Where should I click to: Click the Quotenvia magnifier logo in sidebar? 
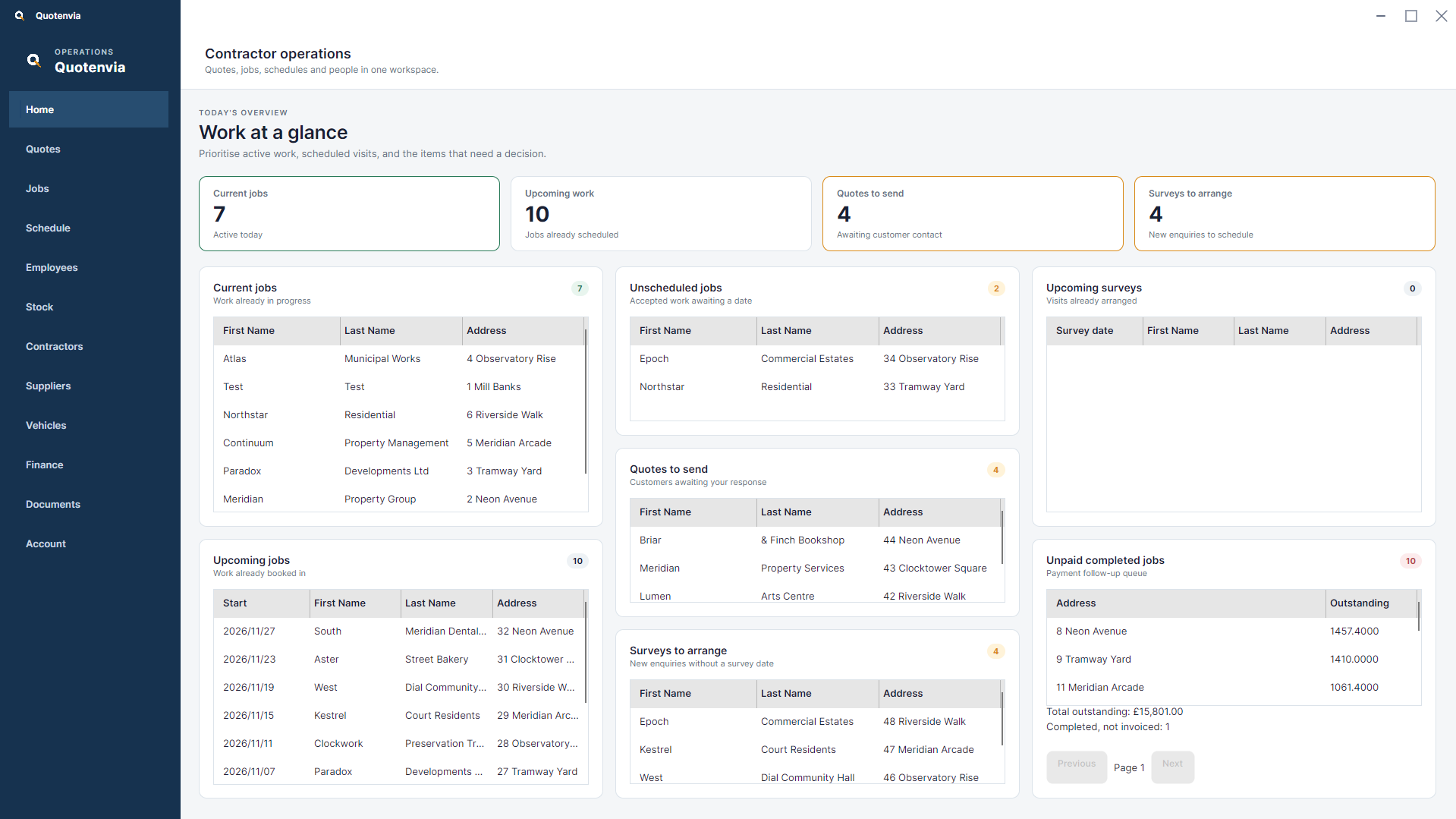pyautogui.click(x=34, y=60)
